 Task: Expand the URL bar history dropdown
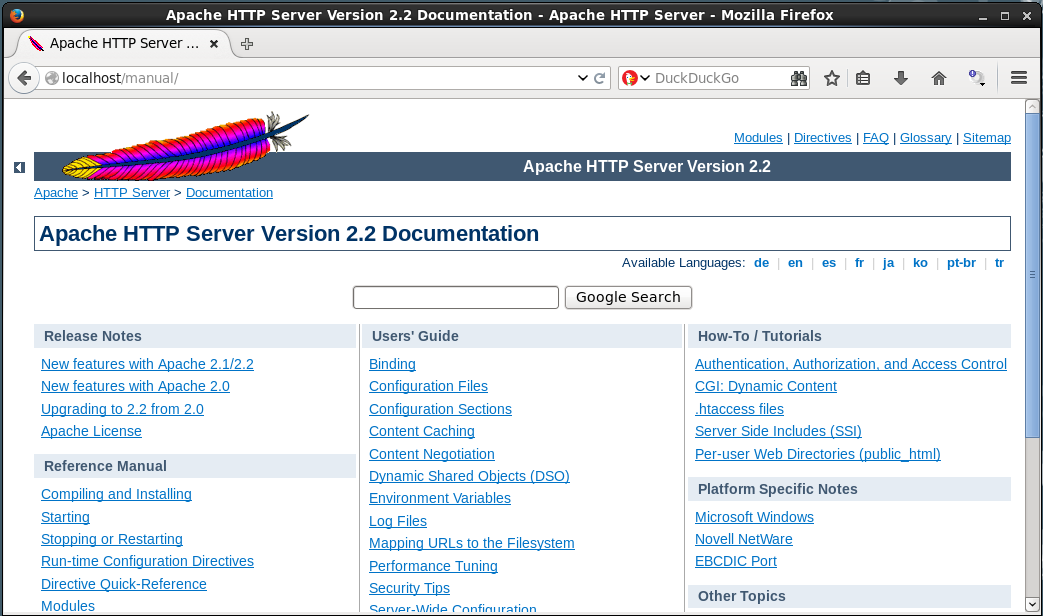[583, 78]
